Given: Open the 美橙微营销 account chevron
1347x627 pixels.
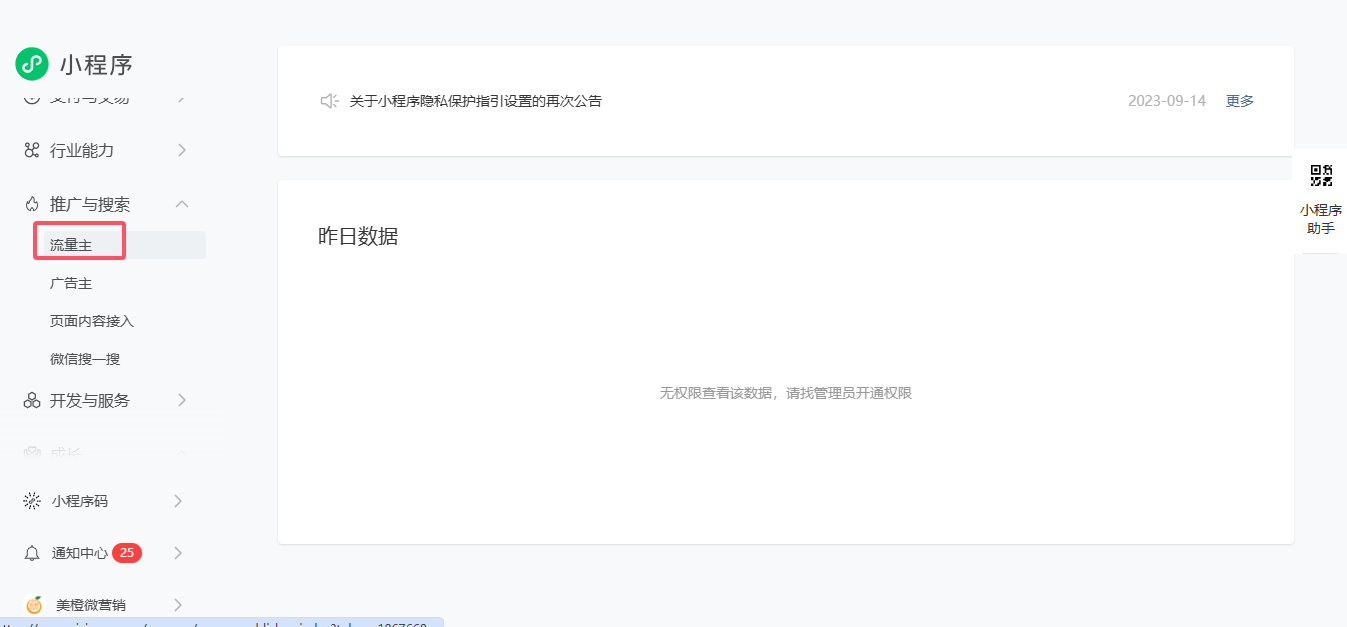Looking at the screenshot, I should pos(178,605).
